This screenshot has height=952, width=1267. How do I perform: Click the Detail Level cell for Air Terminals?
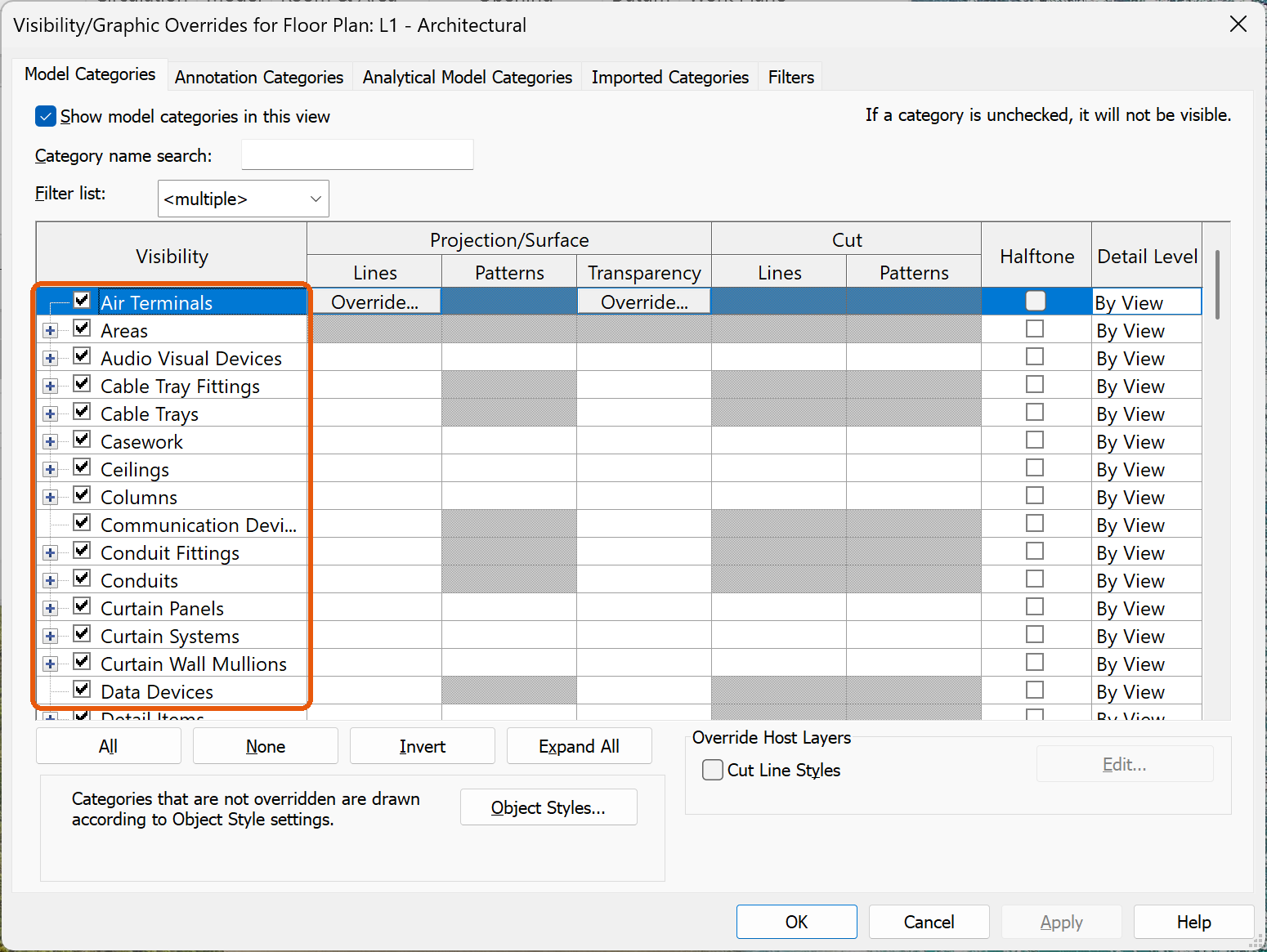point(1147,302)
